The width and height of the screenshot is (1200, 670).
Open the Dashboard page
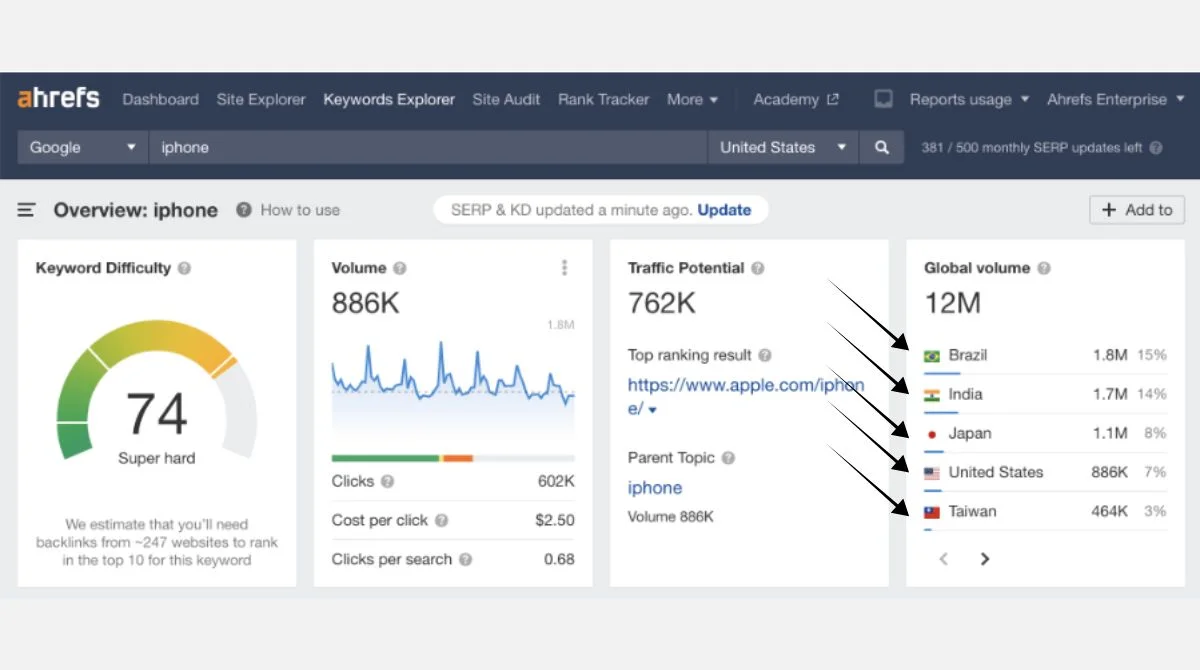pos(160,99)
